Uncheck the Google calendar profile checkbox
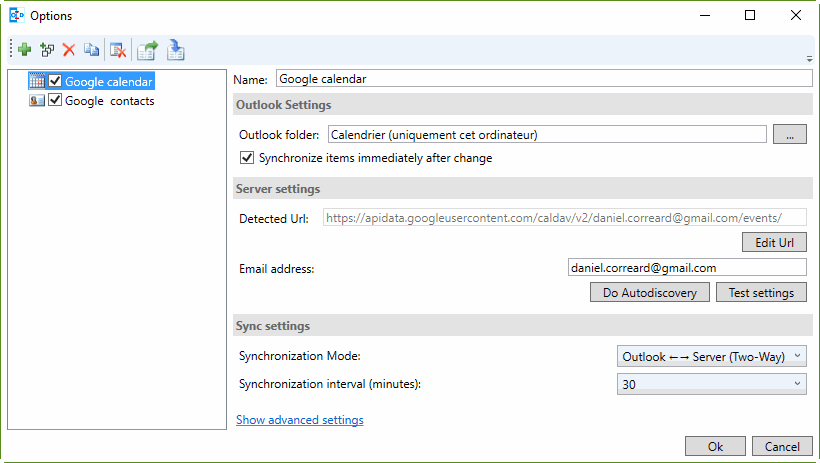This screenshot has width=820, height=463. click(55, 81)
